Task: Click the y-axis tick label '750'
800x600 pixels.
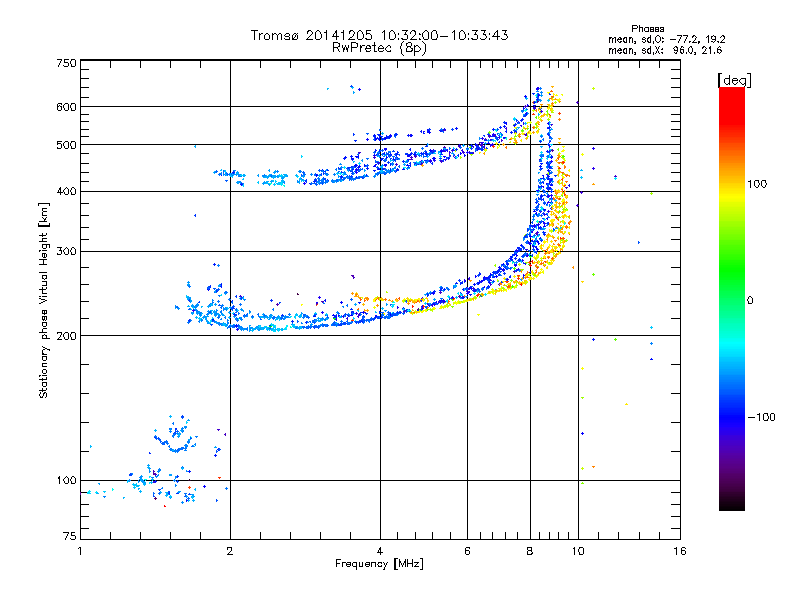Action: pos(66,63)
